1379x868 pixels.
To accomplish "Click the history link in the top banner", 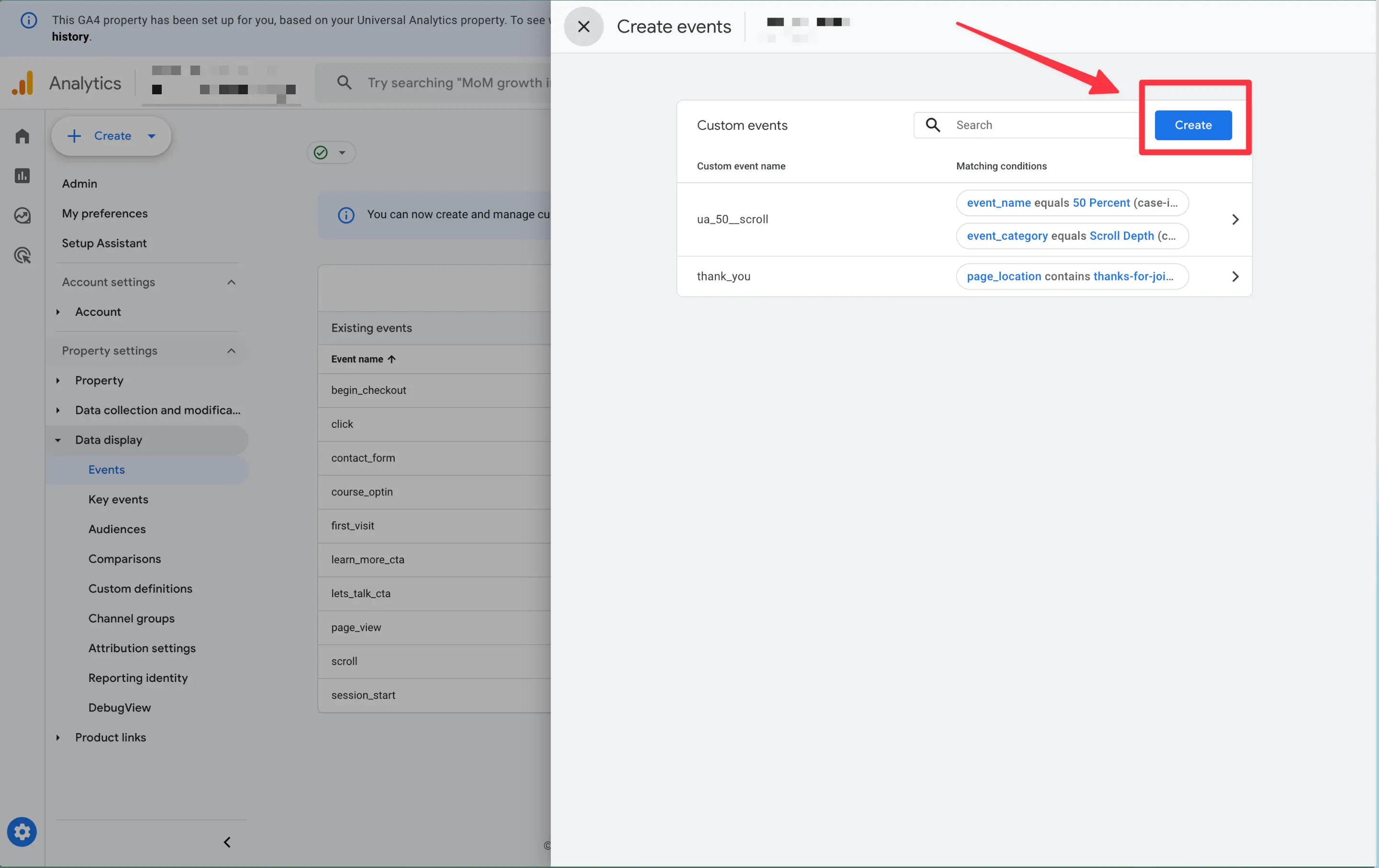I will [x=70, y=37].
